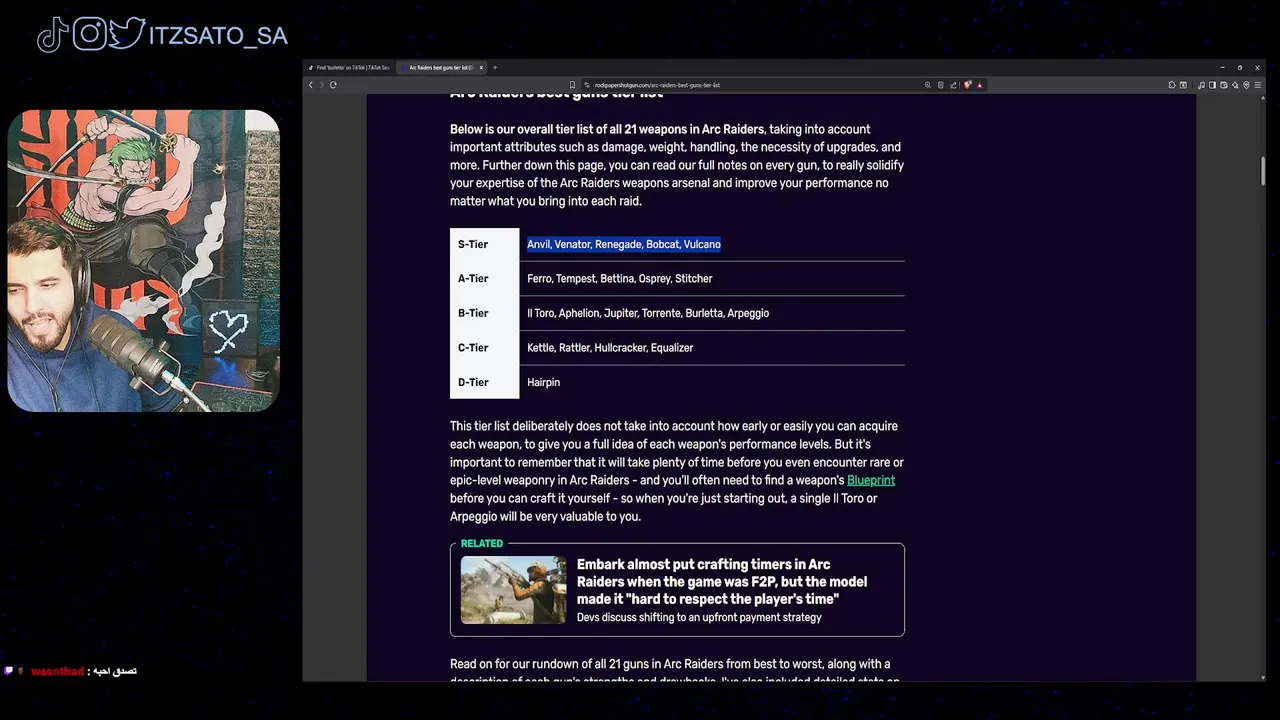Close the Arc Raiders best guns tab
This screenshot has height=720, width=1280.
[x=481, y=68]
